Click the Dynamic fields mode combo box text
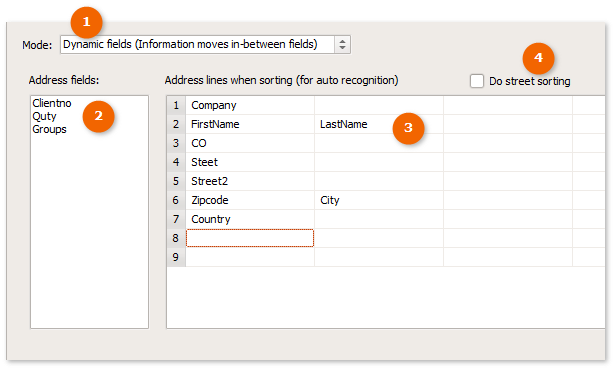615x370 pixels. (x=190, y=44)
